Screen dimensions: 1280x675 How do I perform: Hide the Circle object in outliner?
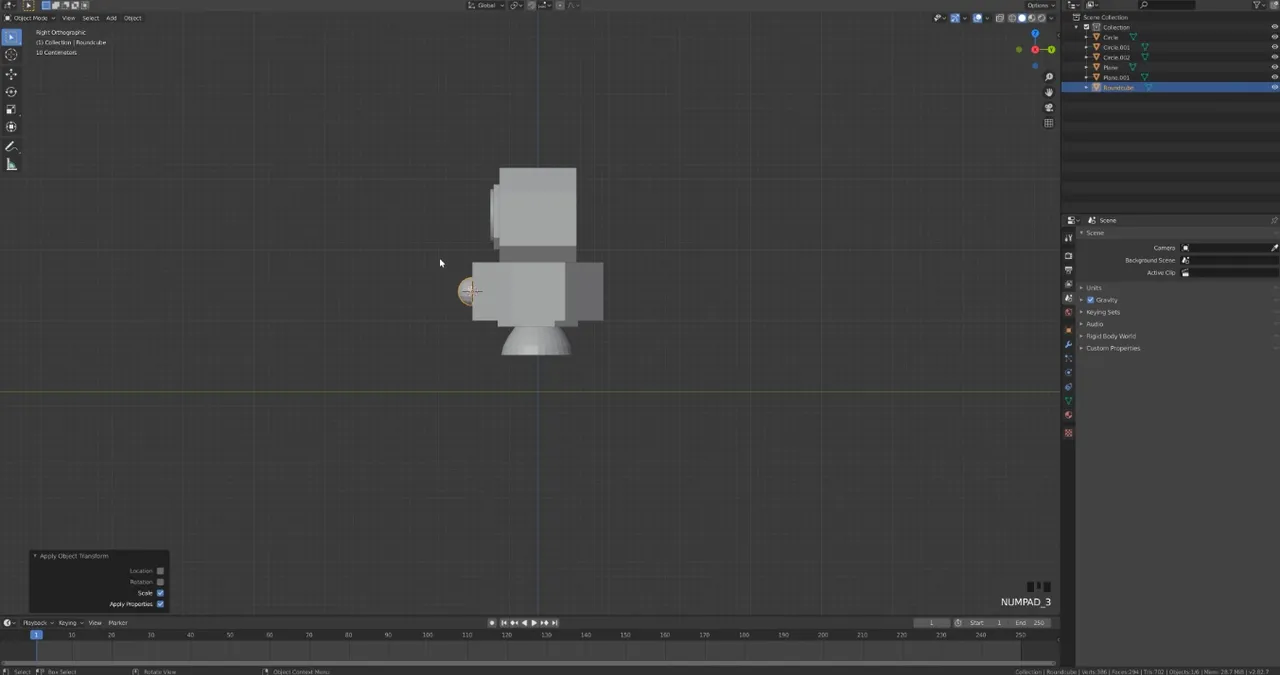(x=1274, y=37)
